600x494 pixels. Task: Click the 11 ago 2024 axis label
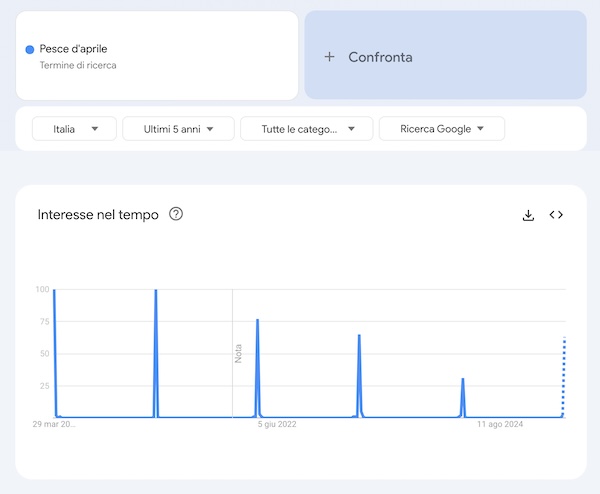[x=500, y=425]
